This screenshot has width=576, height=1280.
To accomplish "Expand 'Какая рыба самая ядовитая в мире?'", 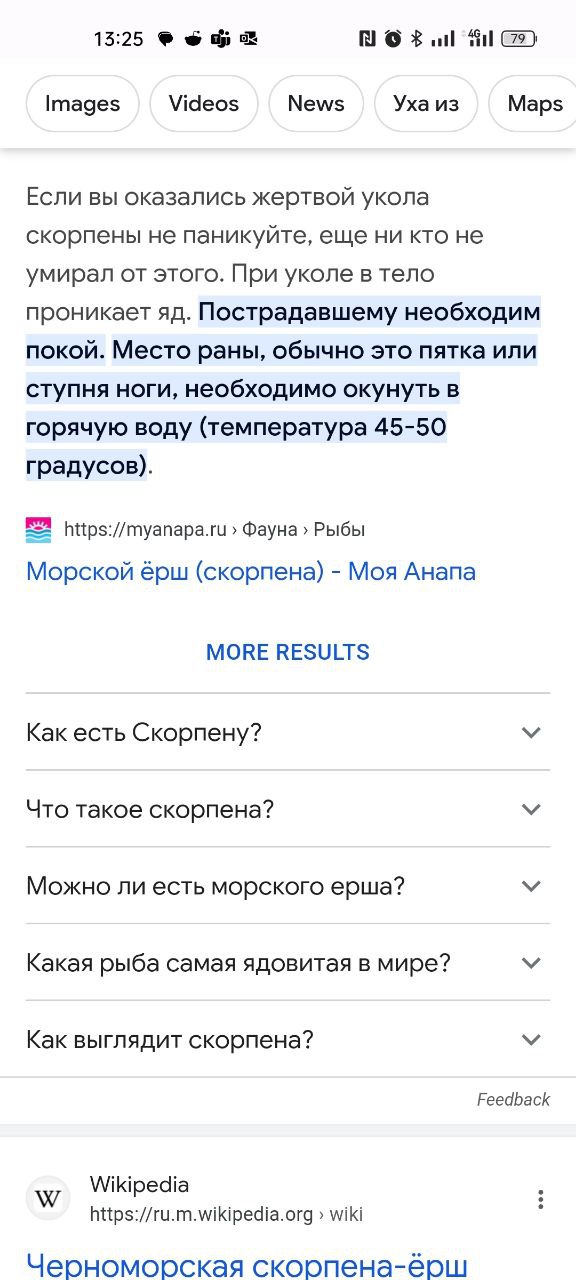I will click(x=288, y=963).
